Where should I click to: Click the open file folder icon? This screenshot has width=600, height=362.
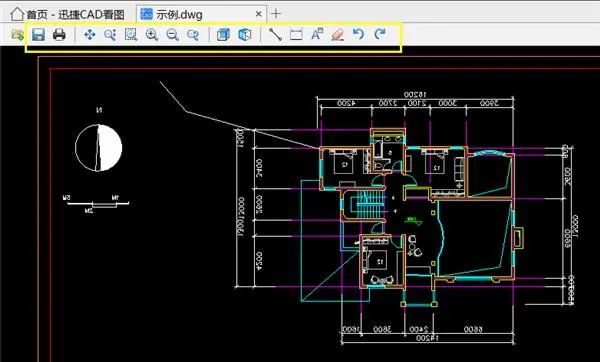pos(17,35)
